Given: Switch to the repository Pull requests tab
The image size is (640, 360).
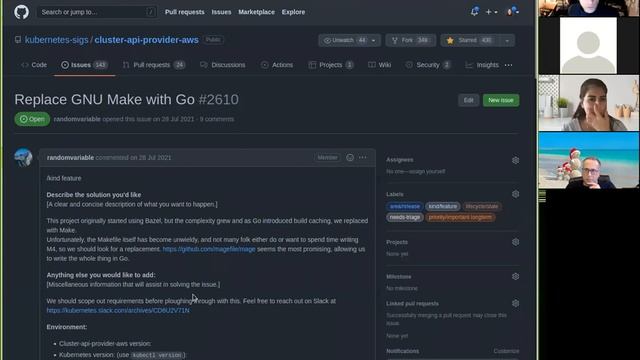Looking at the screenshot, I should (154, 65).
